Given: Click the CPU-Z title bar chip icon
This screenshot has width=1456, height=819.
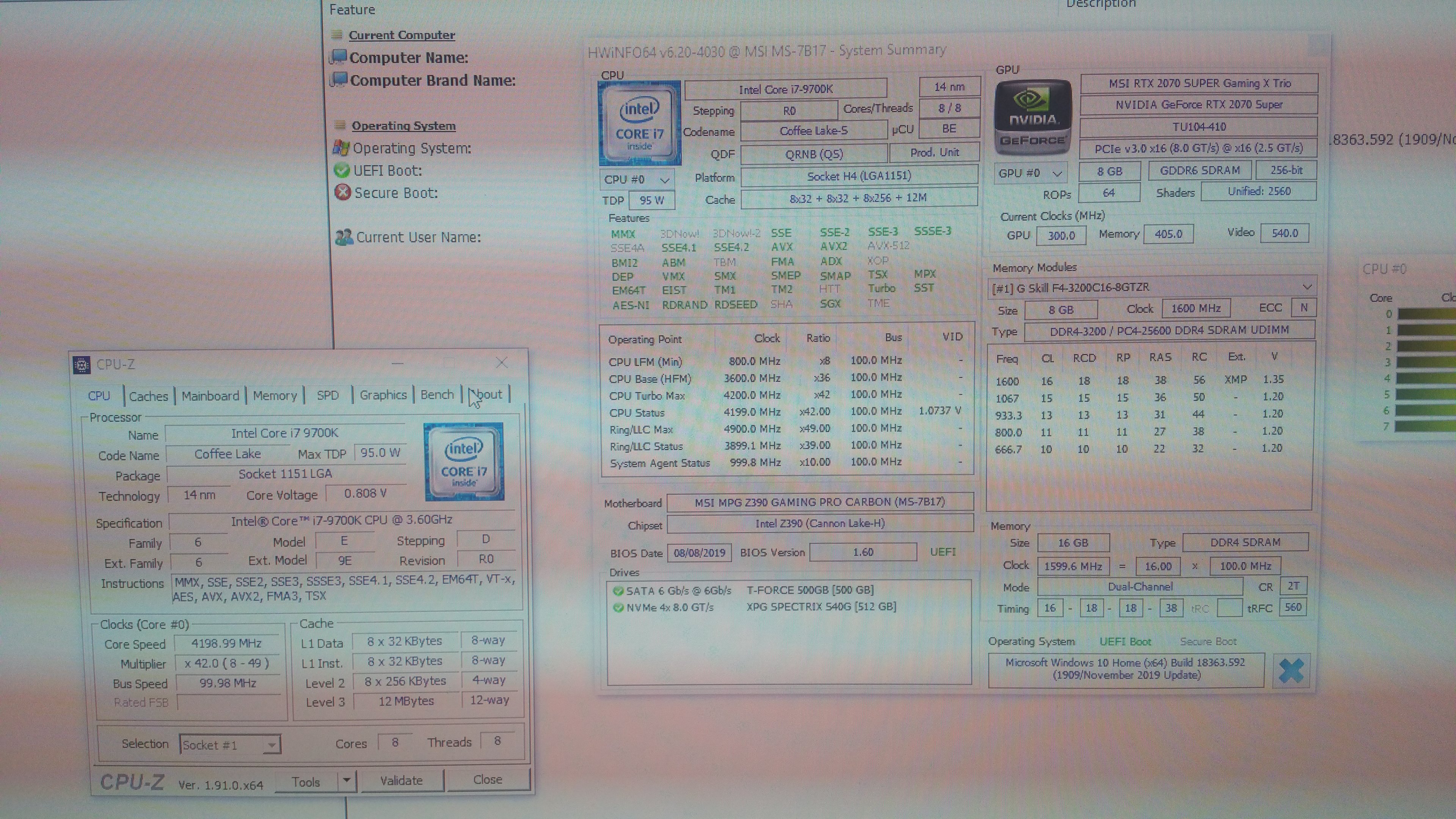Looking at the screenshot, I should [82, 365].
